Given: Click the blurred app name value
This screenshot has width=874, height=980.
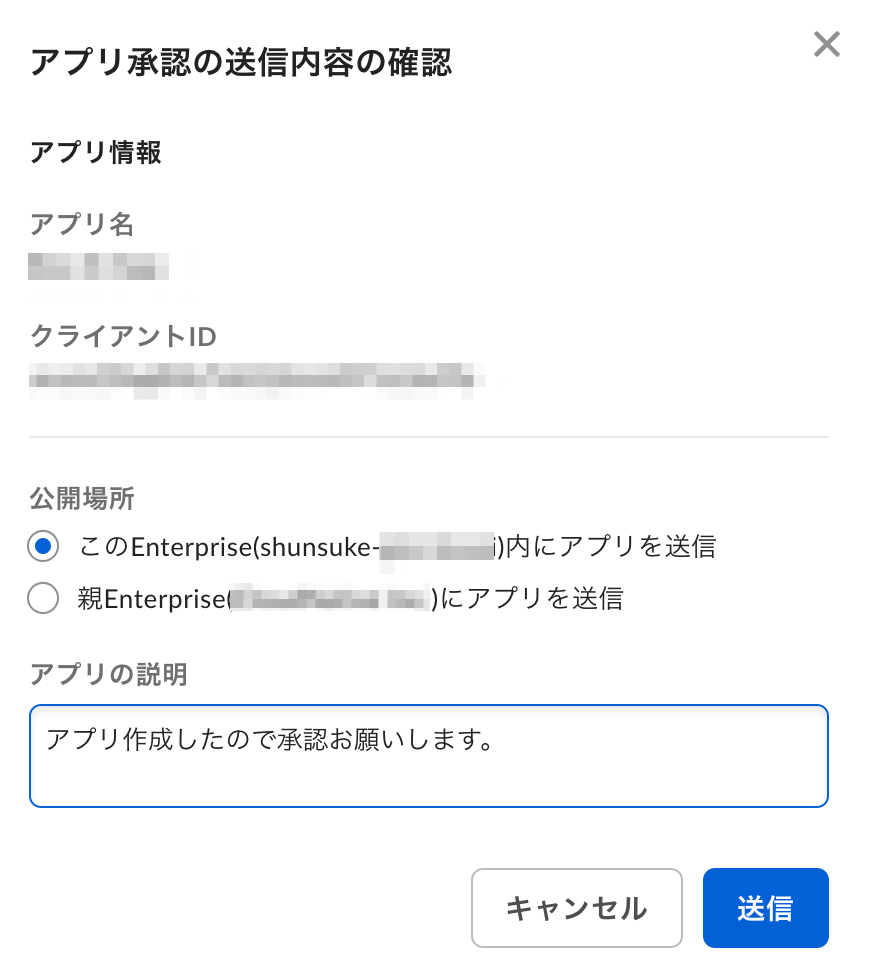Looking at the screenshot, I should coord(100,268).
